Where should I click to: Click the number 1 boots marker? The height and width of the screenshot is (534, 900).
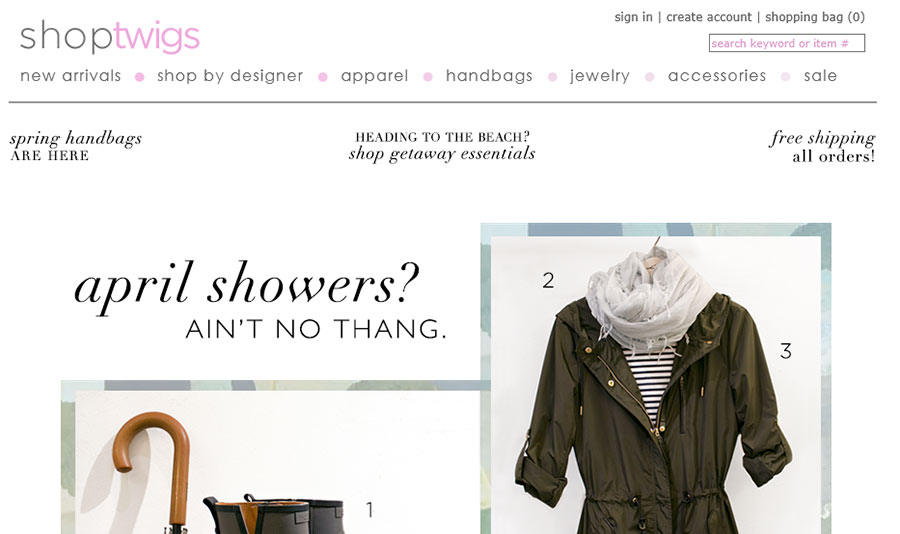pyautogui.click(x=370, y=509)
